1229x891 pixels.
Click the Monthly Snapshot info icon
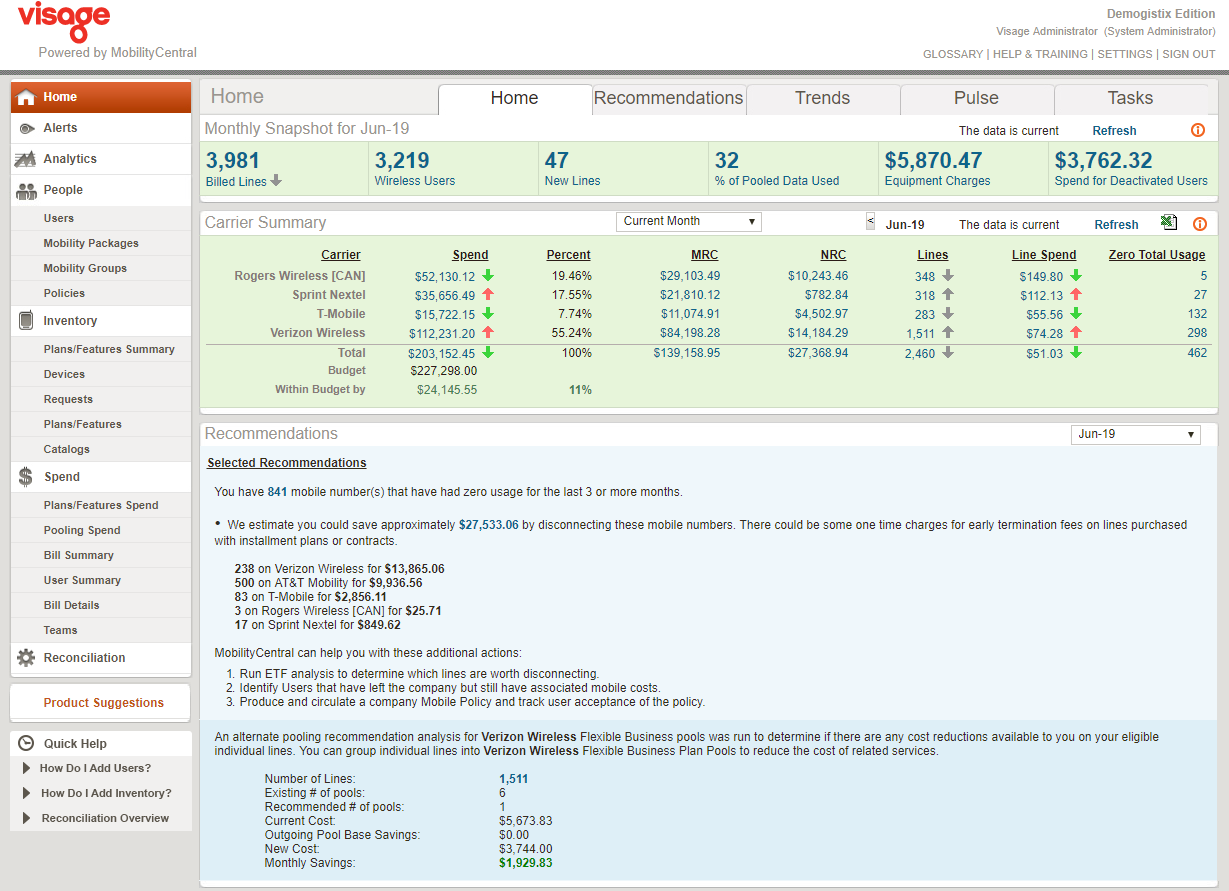point(1198,131)
